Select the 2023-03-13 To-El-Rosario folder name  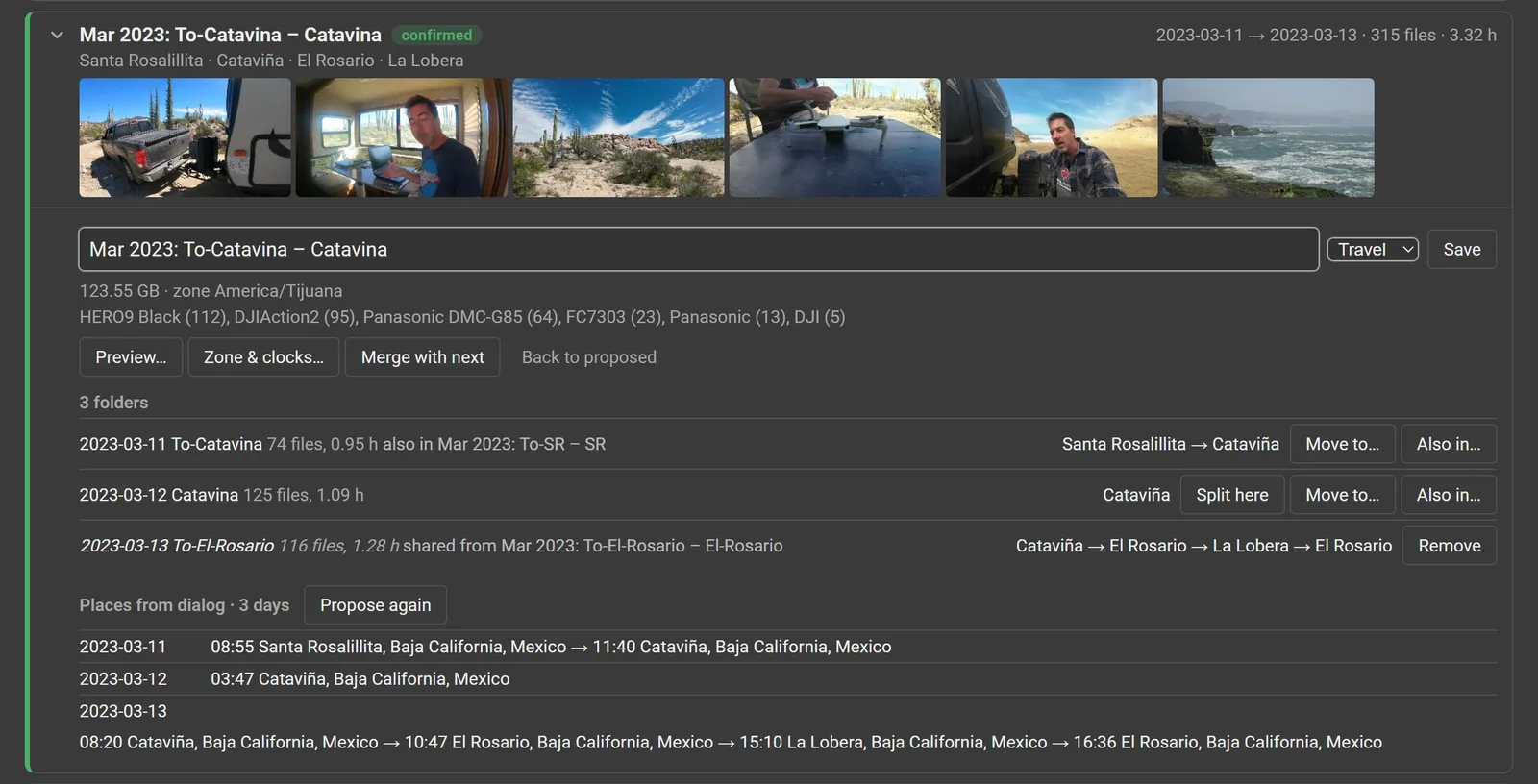(177, 546)
